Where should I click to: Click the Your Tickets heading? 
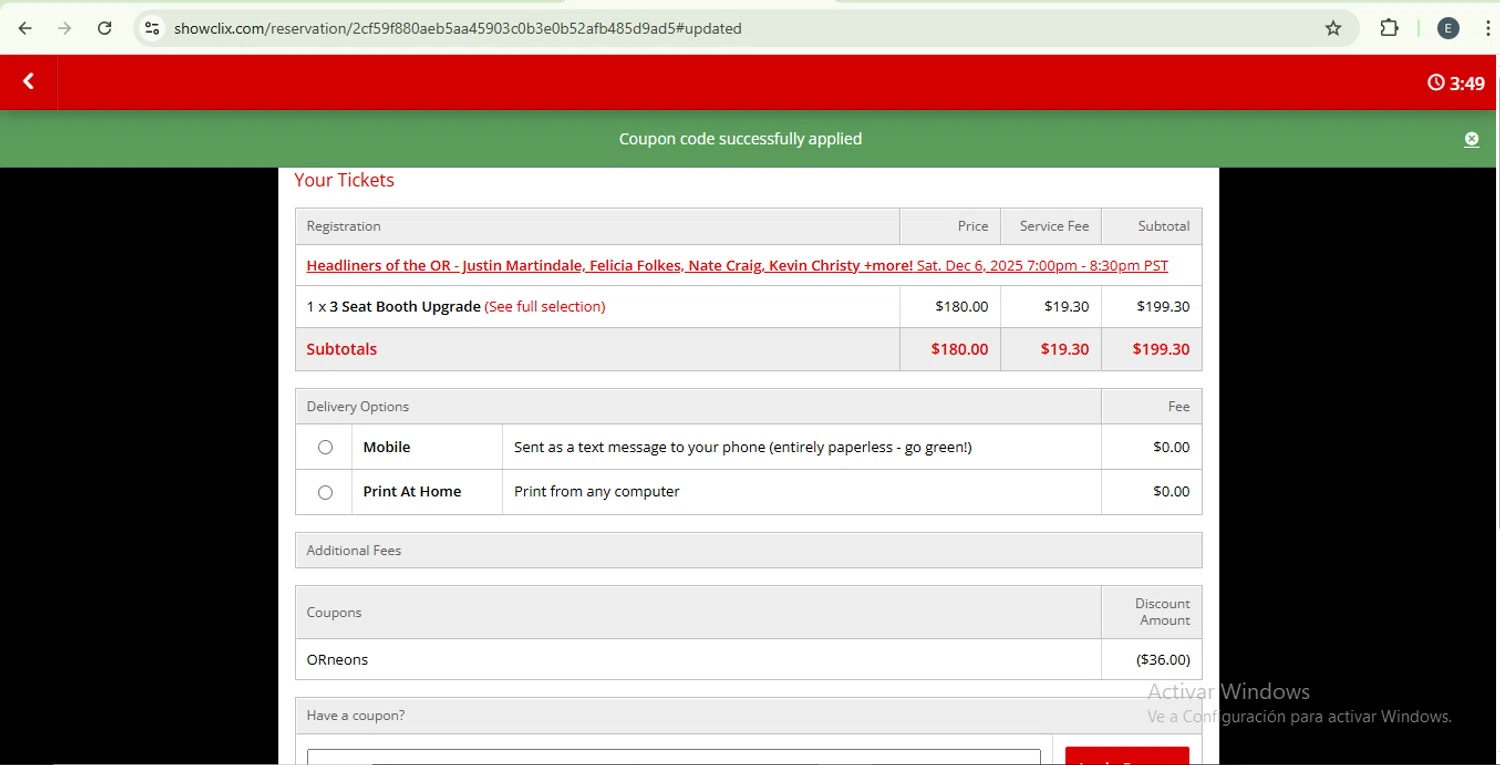[x=344, y=180]
